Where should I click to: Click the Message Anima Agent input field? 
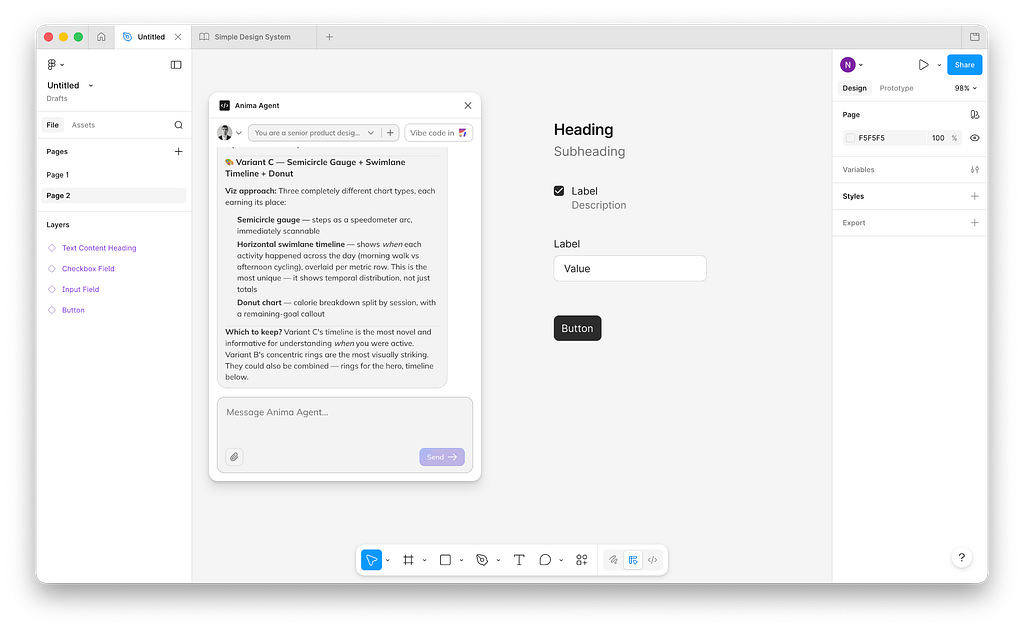click(344, 418)
